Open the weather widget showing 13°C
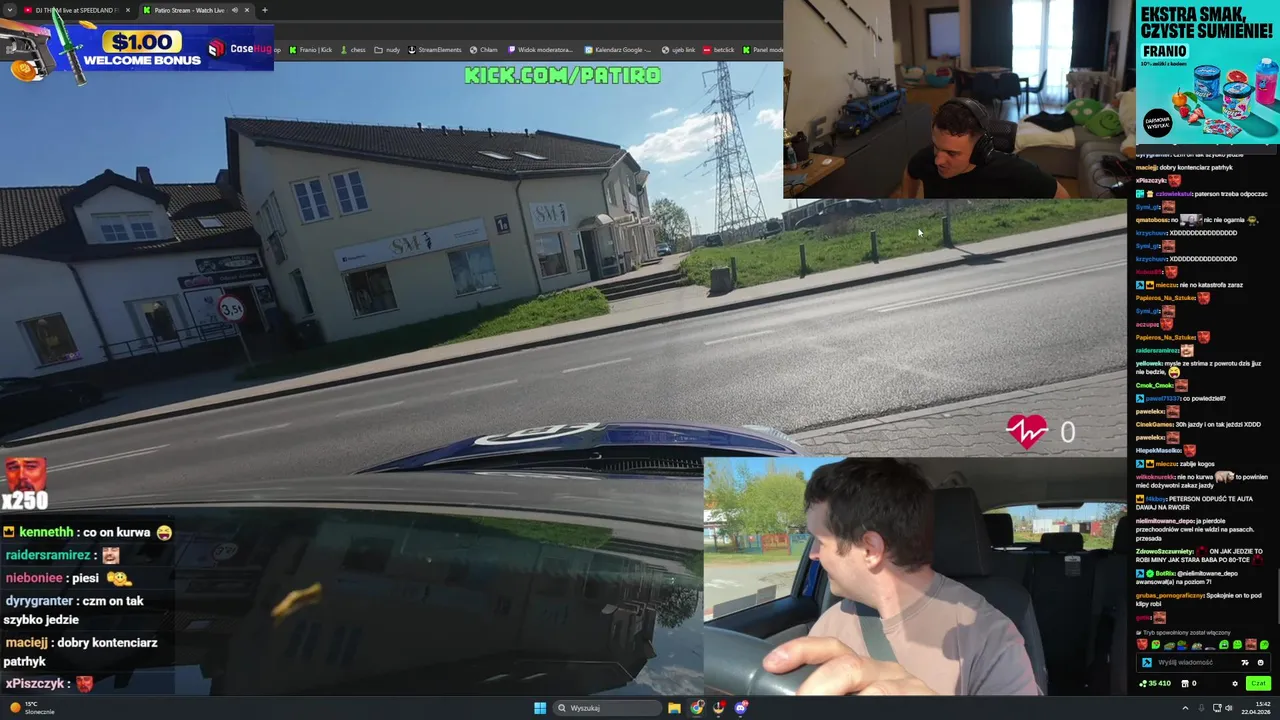 coord(30,708)
